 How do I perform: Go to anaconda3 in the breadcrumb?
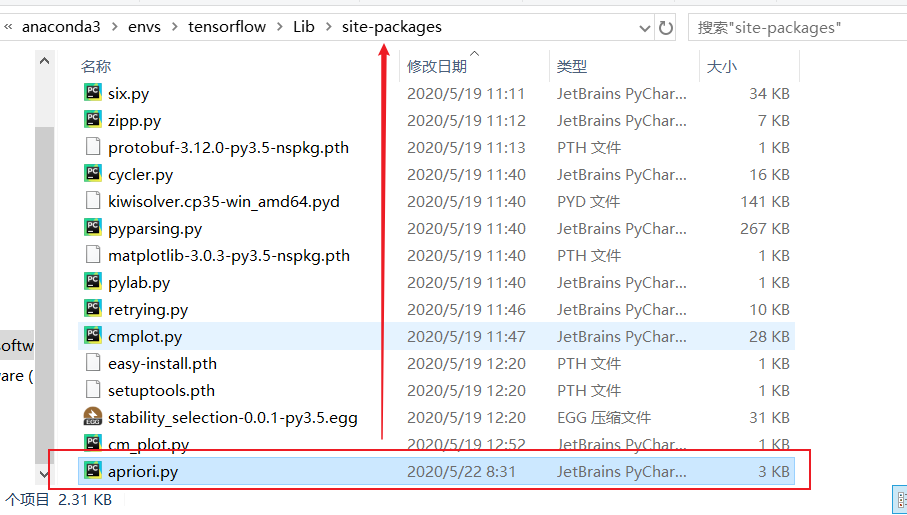tap(61, 27)
